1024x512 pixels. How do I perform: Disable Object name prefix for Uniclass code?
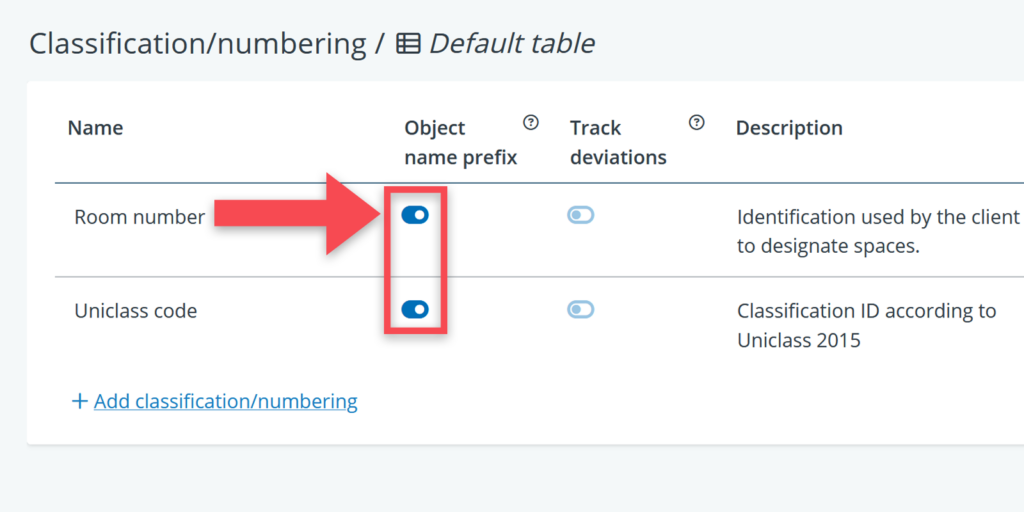click(x=415, y=310)
